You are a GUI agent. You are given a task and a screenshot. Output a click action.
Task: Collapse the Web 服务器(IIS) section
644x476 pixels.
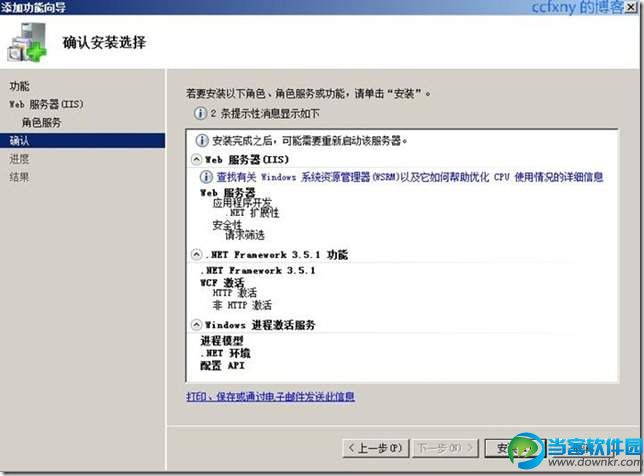click(196, 159)
